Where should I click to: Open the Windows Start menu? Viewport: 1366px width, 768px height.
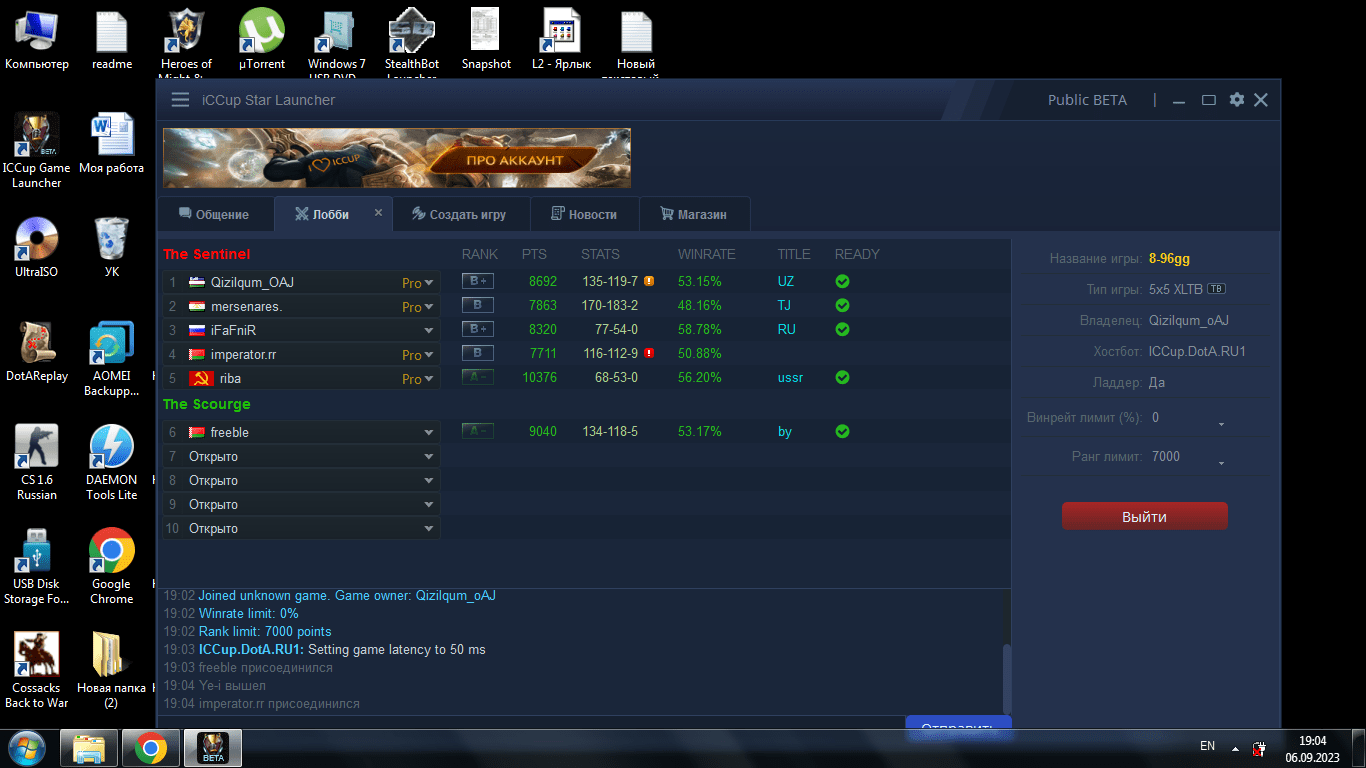click(x=27, y=748)
